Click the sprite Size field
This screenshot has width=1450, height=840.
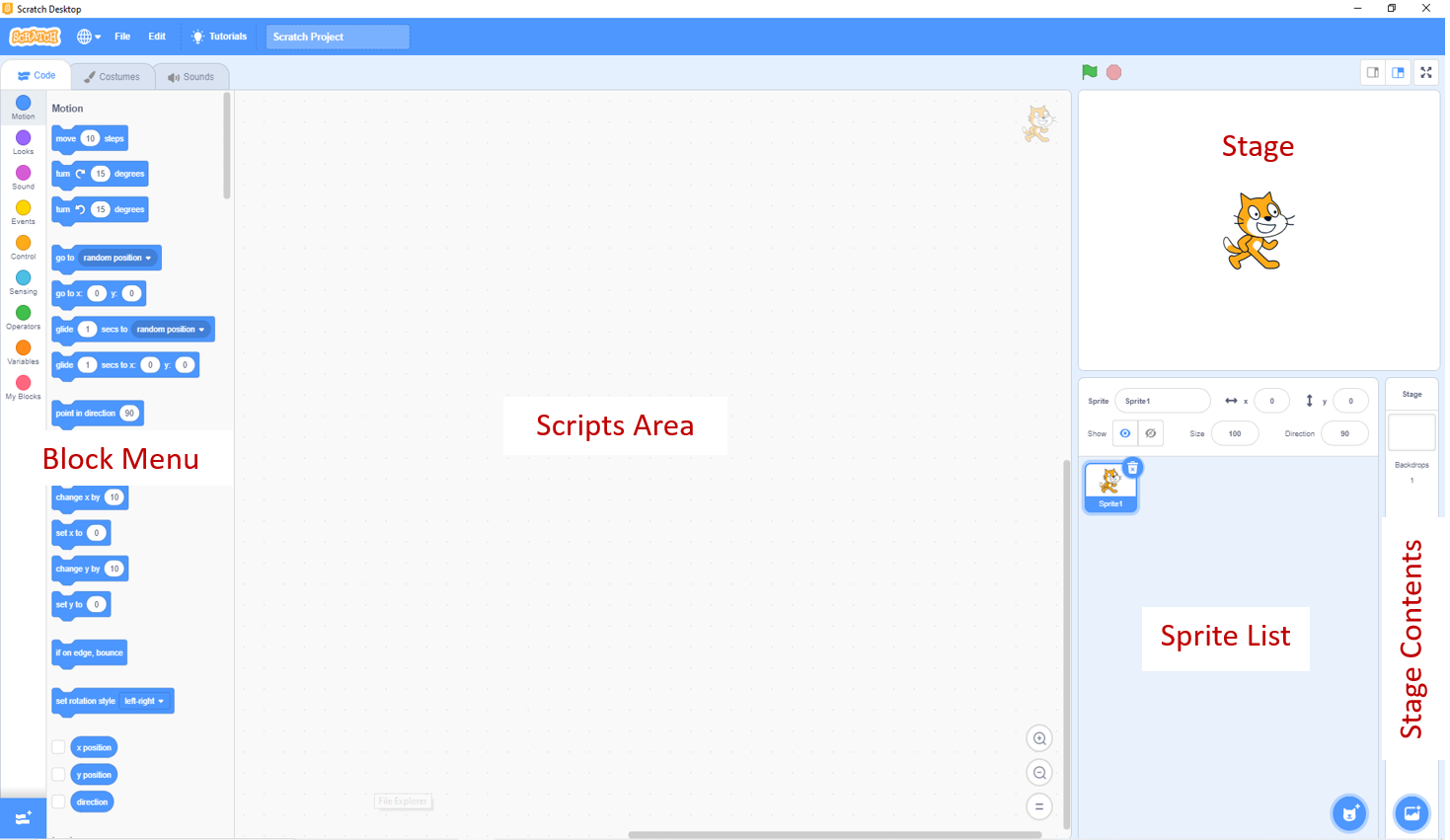click(x=1235, y=433)
